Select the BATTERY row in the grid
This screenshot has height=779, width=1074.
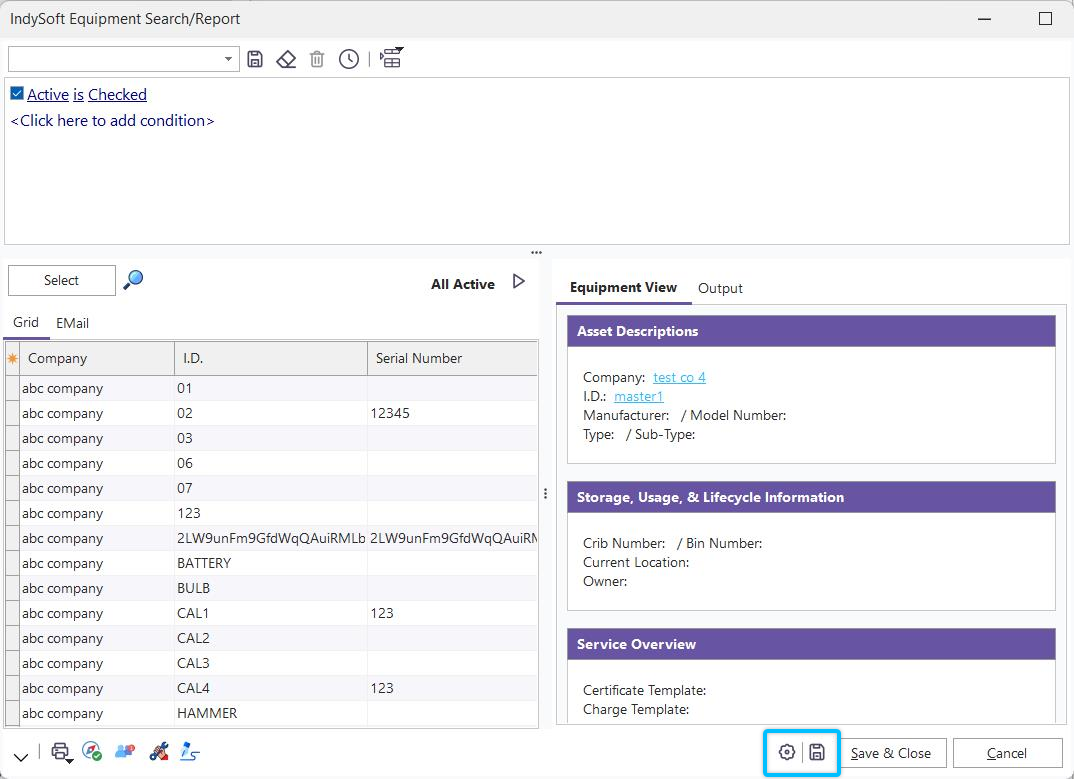point(204,563)
